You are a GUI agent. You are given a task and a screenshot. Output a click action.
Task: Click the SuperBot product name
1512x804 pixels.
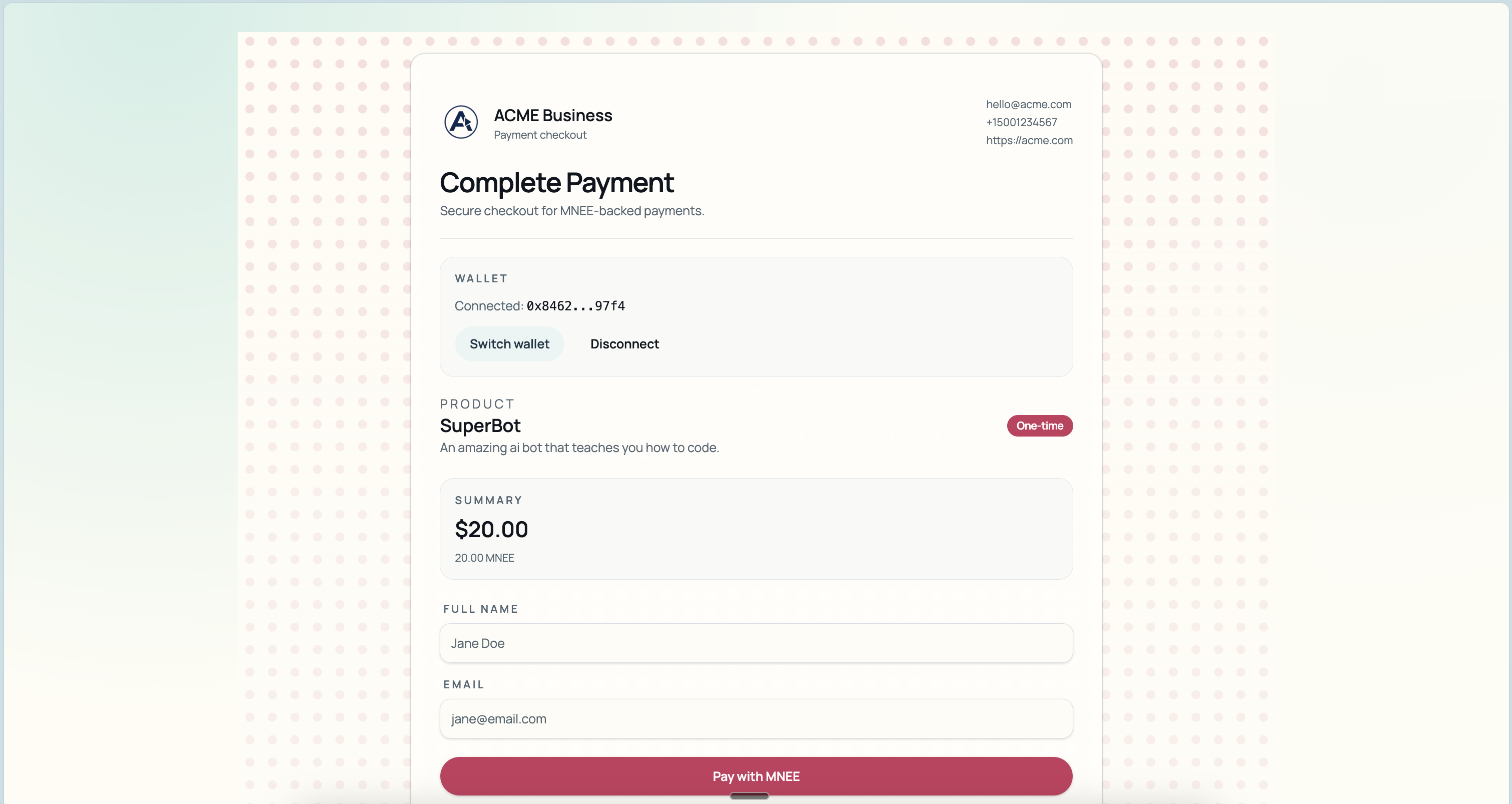tap(480, 425)
